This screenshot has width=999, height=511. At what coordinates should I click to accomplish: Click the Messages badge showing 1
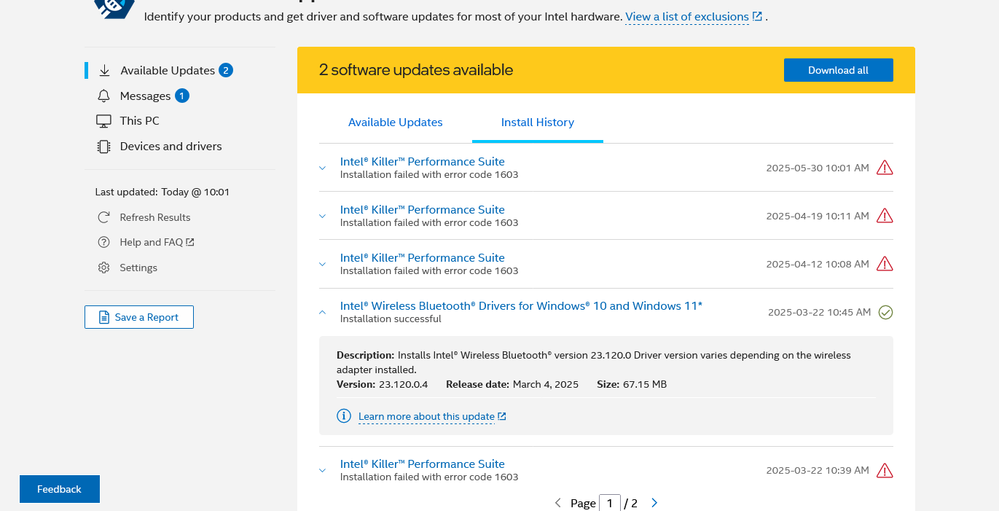pyautogui.click(x=182, y=96)
